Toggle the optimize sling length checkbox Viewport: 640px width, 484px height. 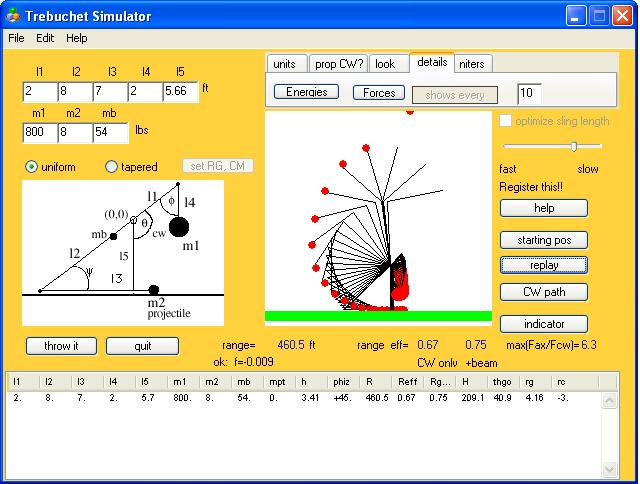tap(506, 121)
